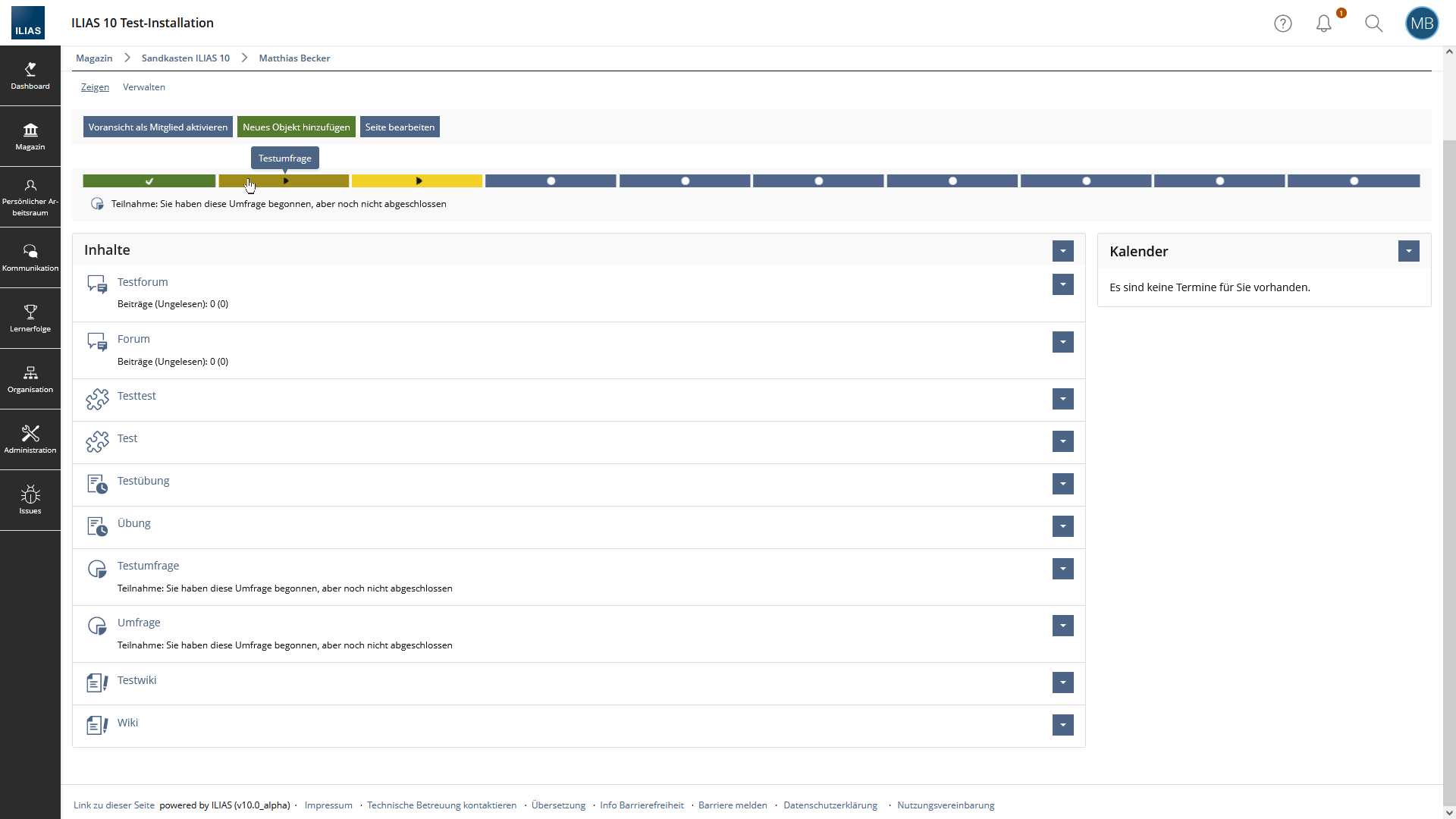Open Magazin in the sidebar

[30, 136]
